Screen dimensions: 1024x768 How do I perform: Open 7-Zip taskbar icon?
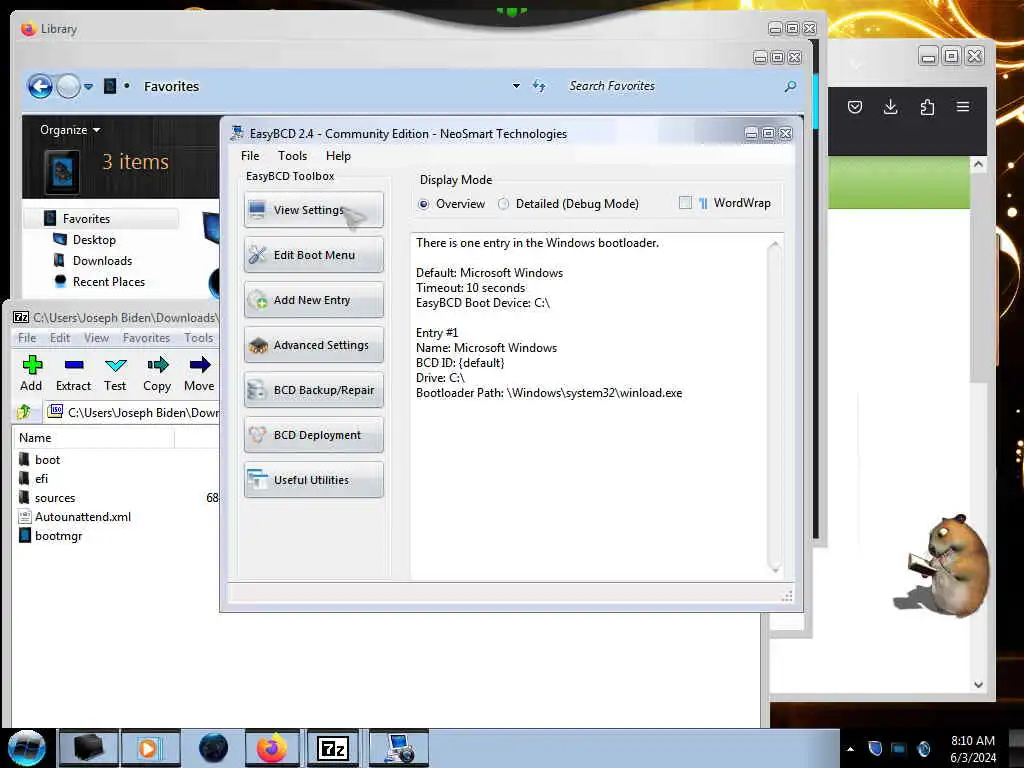[332, 748]
